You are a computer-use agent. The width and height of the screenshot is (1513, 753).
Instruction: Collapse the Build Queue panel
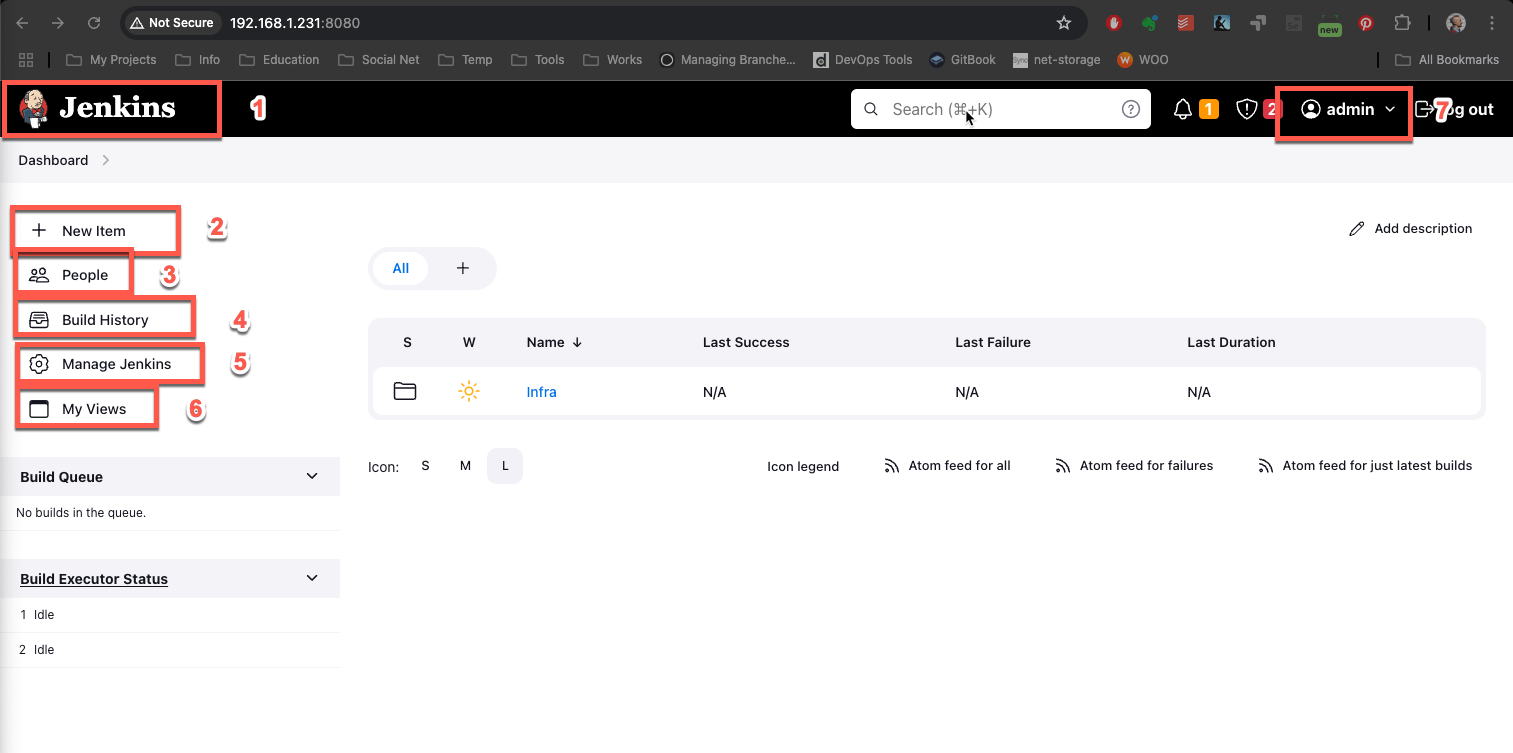pos(312,477)
